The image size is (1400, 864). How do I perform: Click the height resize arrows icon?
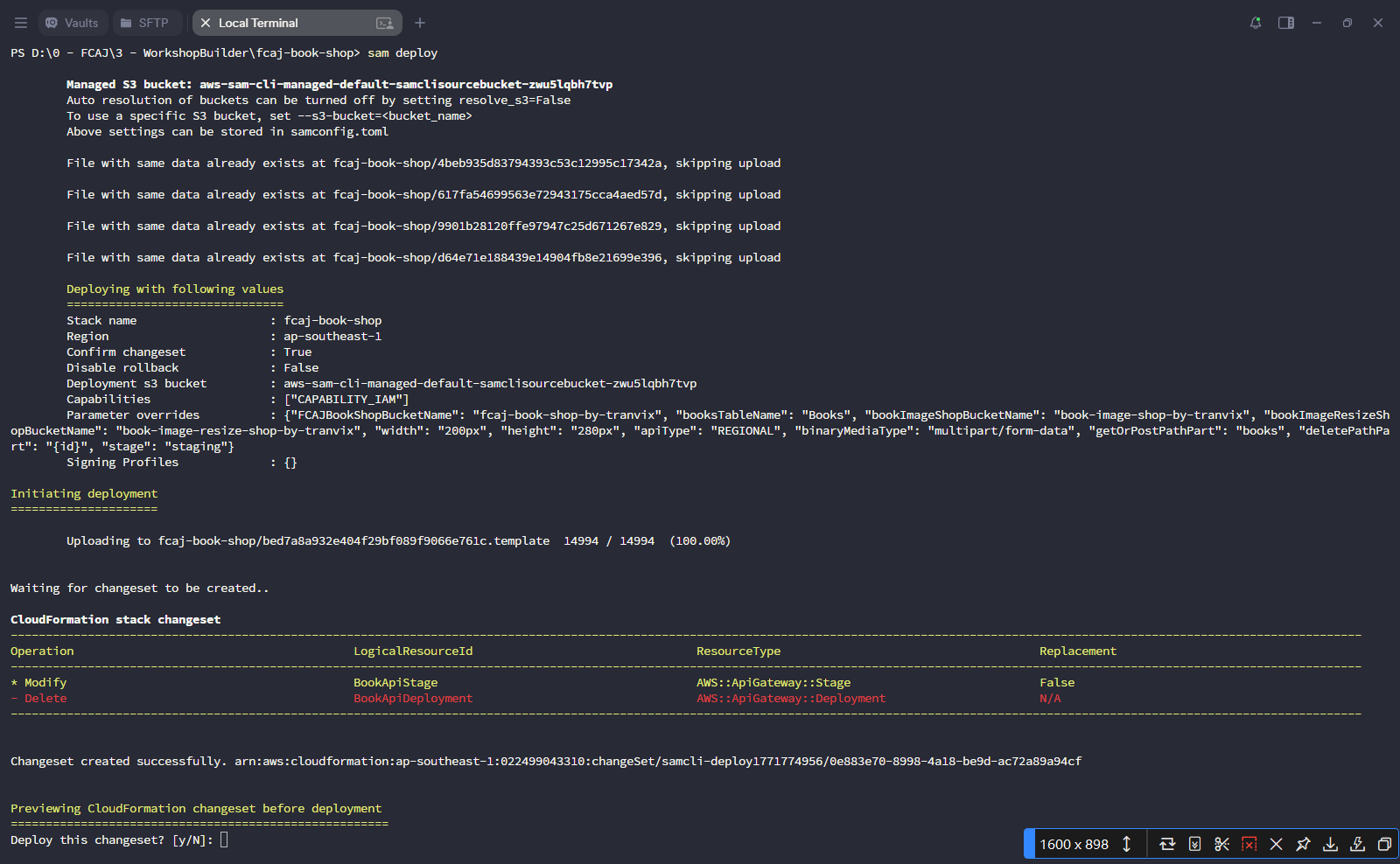[1126, 844]
